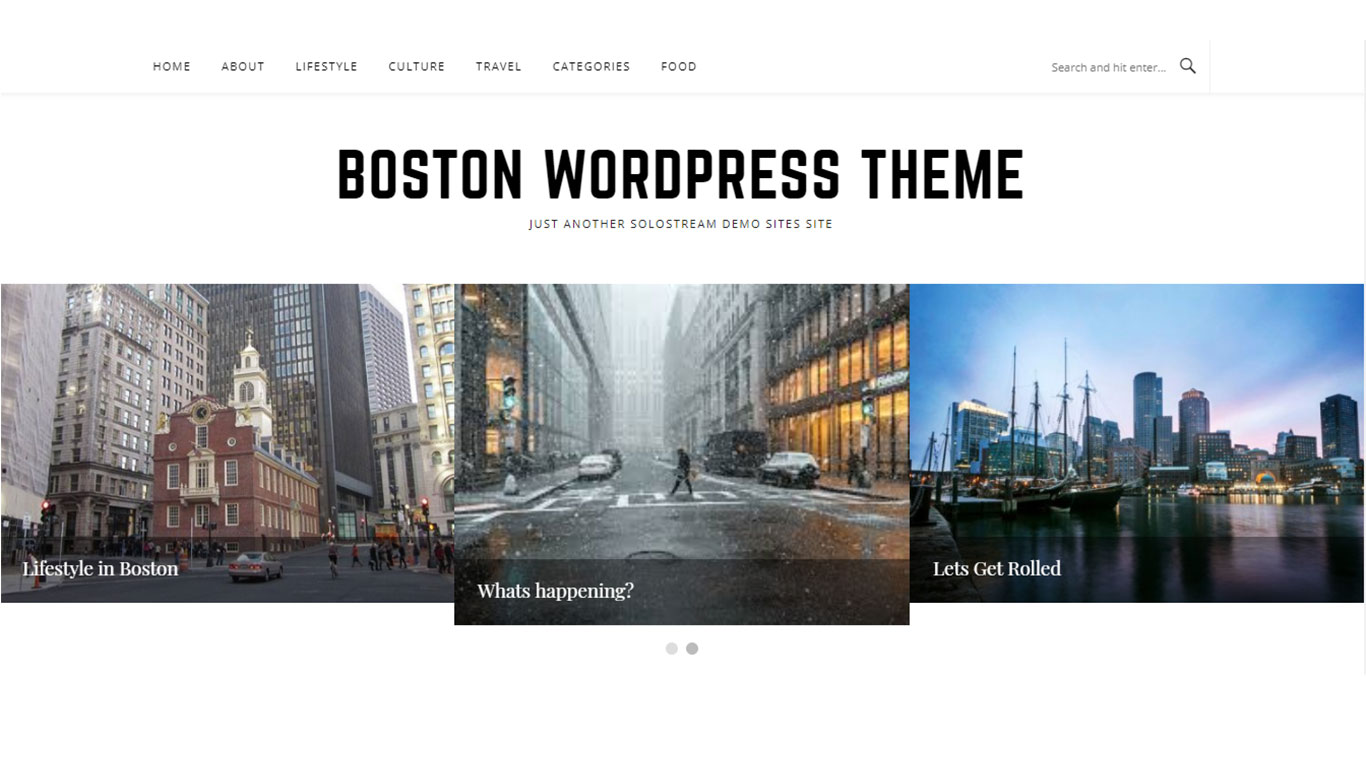Focus the 'Search and hit enter' field

pos(1108,67)
